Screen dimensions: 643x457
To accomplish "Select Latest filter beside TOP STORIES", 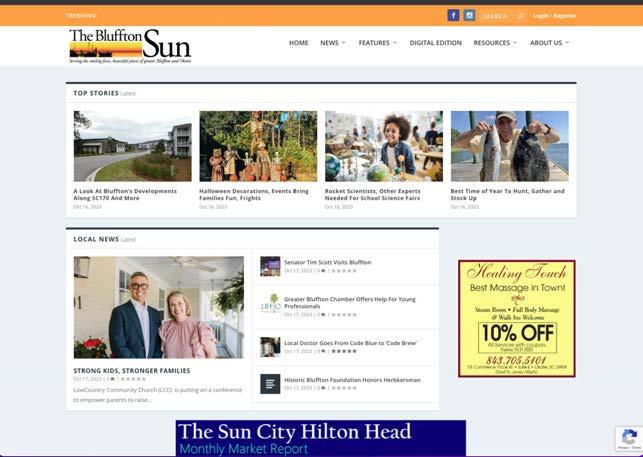I will tap(128, 94).
